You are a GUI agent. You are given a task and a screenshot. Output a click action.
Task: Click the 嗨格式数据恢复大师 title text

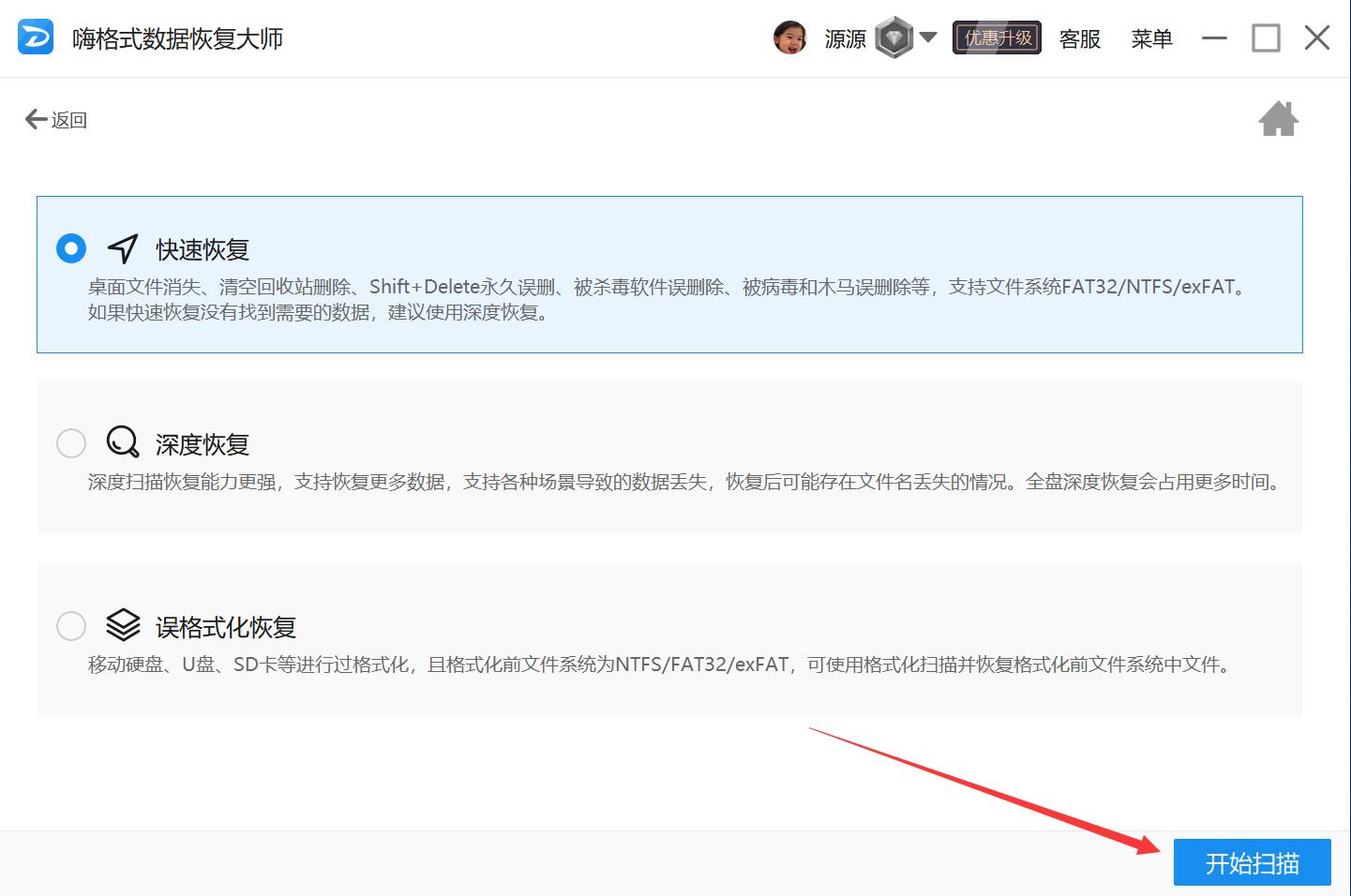tap(178, 39)
